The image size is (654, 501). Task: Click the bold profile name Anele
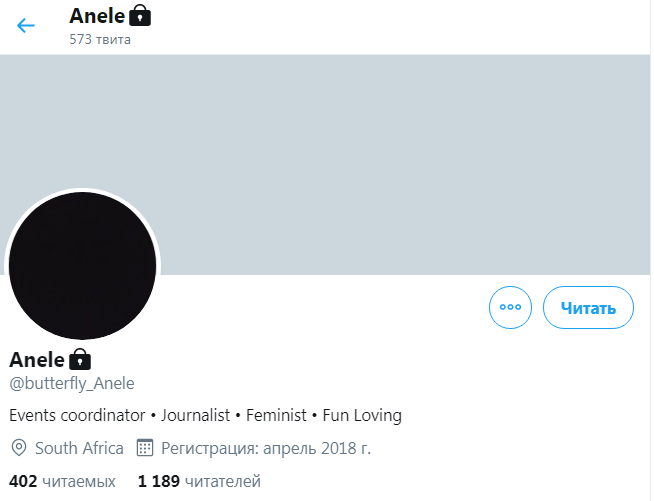pyautogui.click(x=37, y=359)
